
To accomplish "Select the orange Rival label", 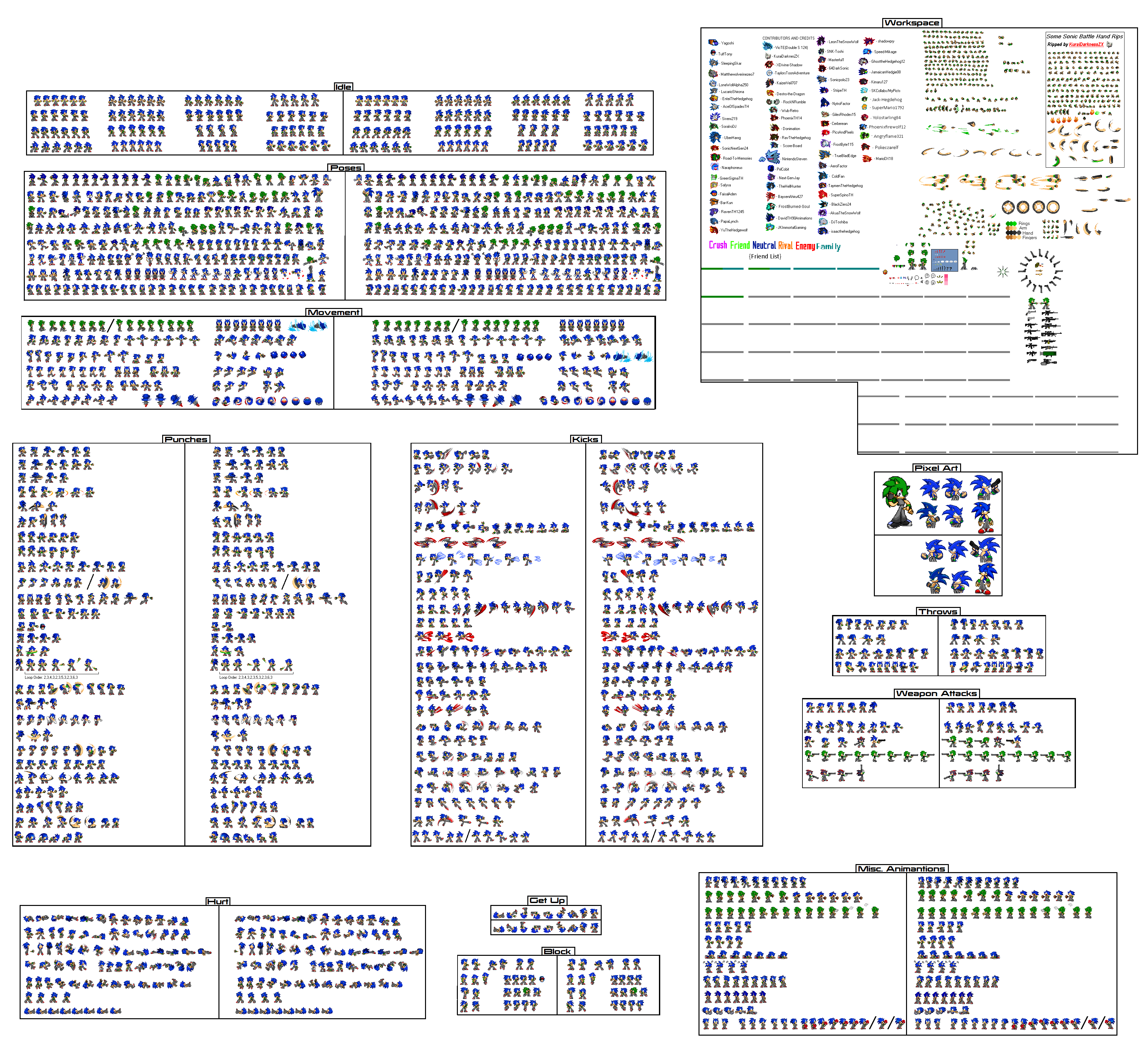I will tap(785, 245).
